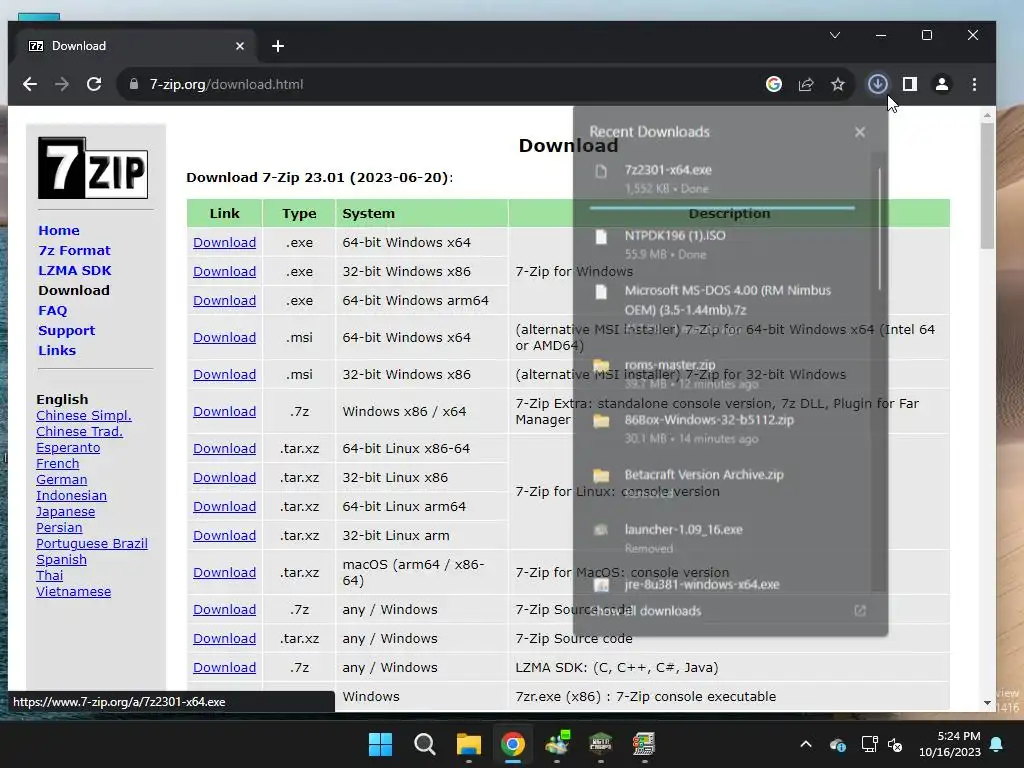Open the 7z Format page
This screenshot has height=768, width=1024.
click(x=74, y=250)
